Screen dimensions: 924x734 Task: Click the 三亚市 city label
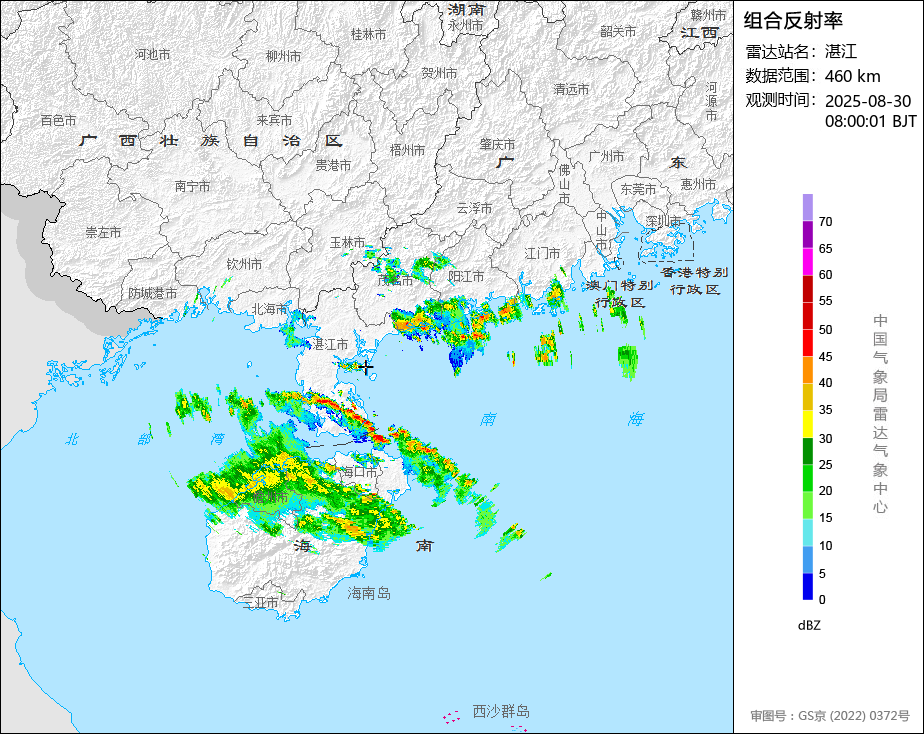260,603
